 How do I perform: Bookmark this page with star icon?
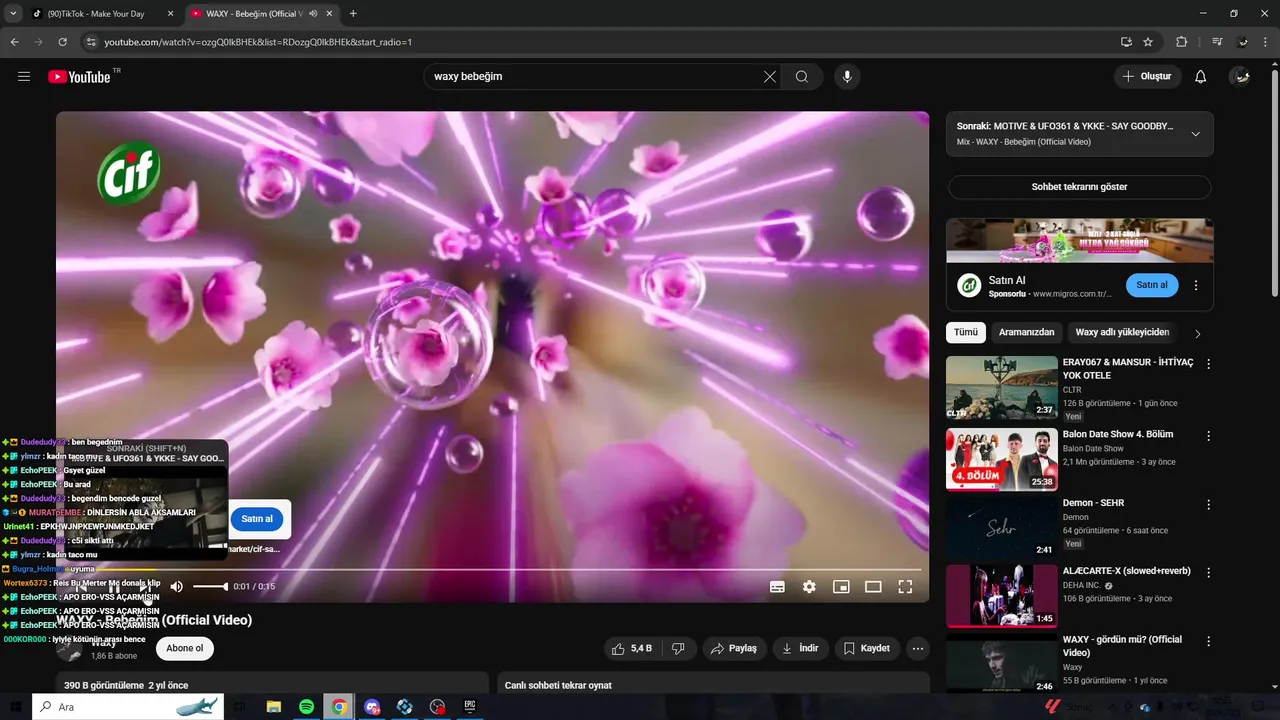(x=1148, y=42)
